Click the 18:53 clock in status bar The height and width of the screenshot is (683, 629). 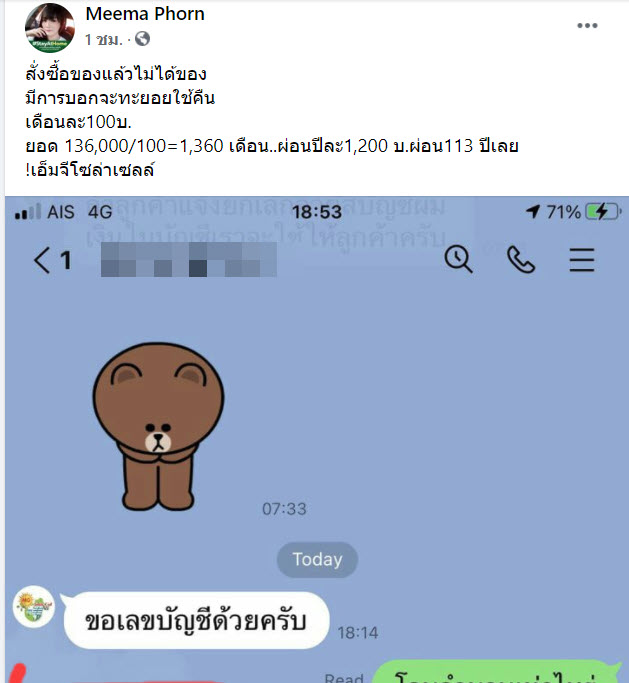tap(317, 212)
